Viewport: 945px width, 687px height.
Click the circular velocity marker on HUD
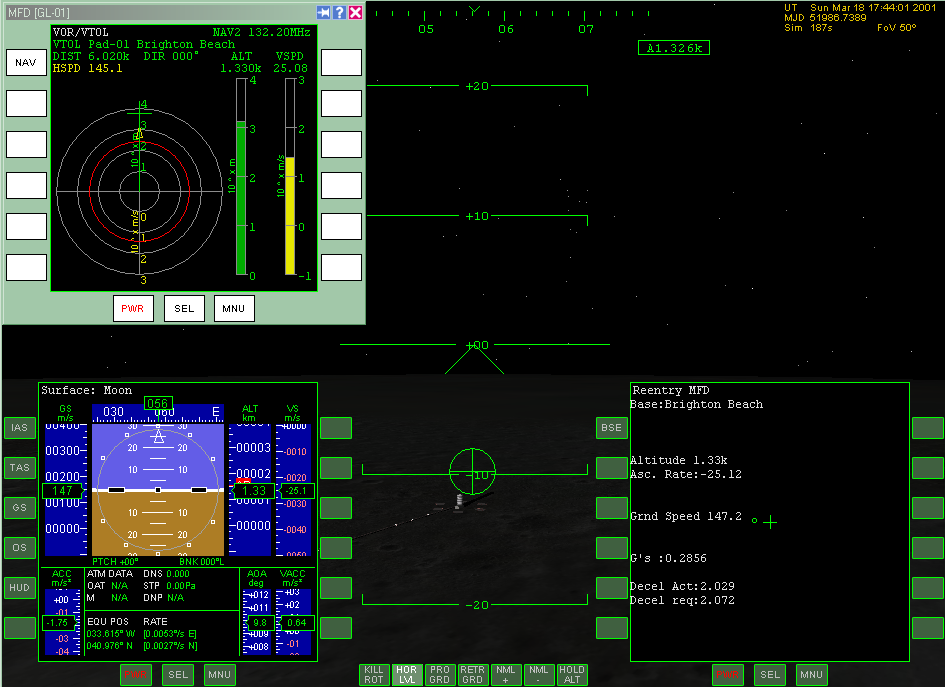472,471
